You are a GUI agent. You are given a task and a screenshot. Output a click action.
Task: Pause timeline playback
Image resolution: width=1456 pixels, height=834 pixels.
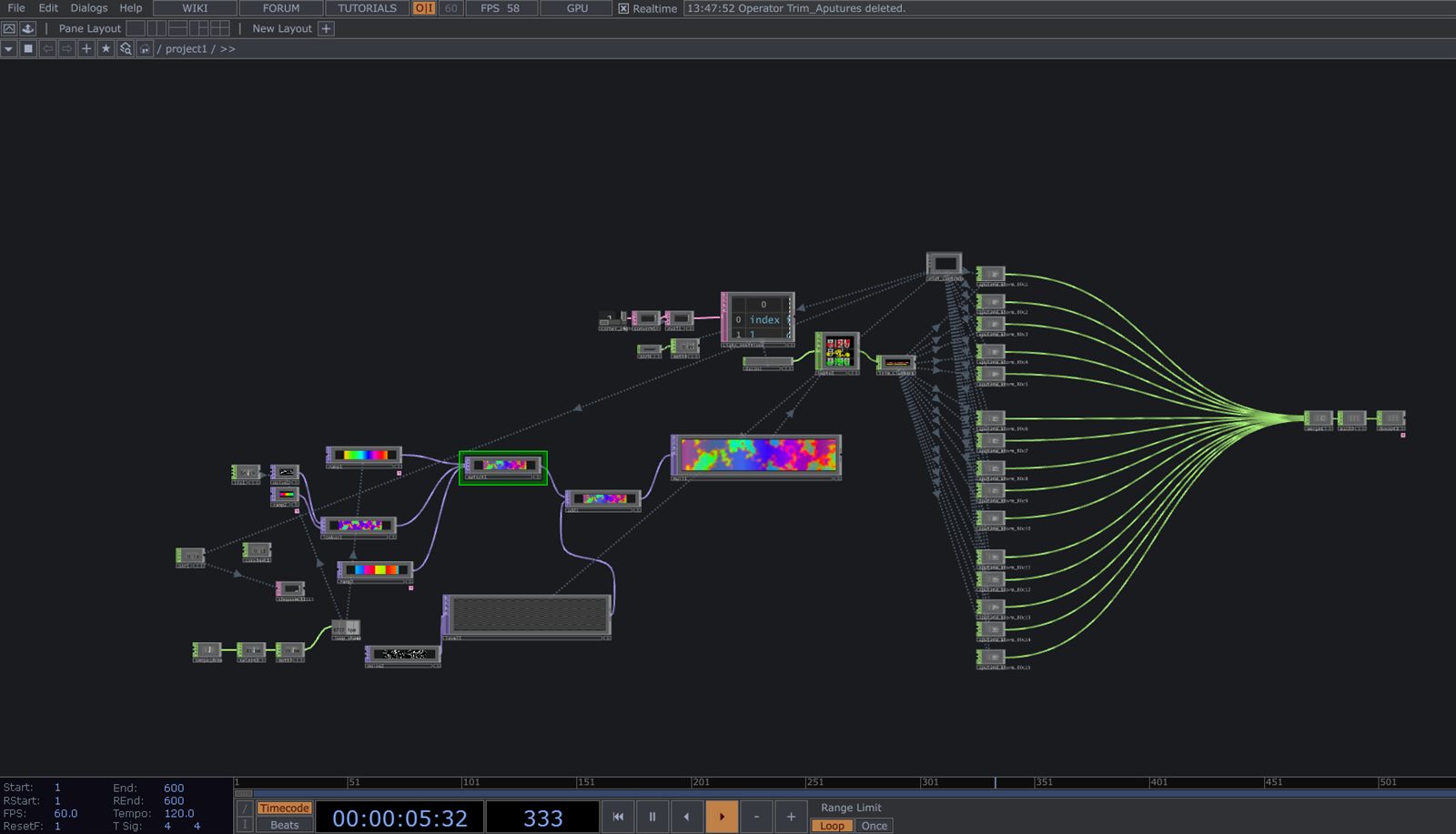[652, 817]
